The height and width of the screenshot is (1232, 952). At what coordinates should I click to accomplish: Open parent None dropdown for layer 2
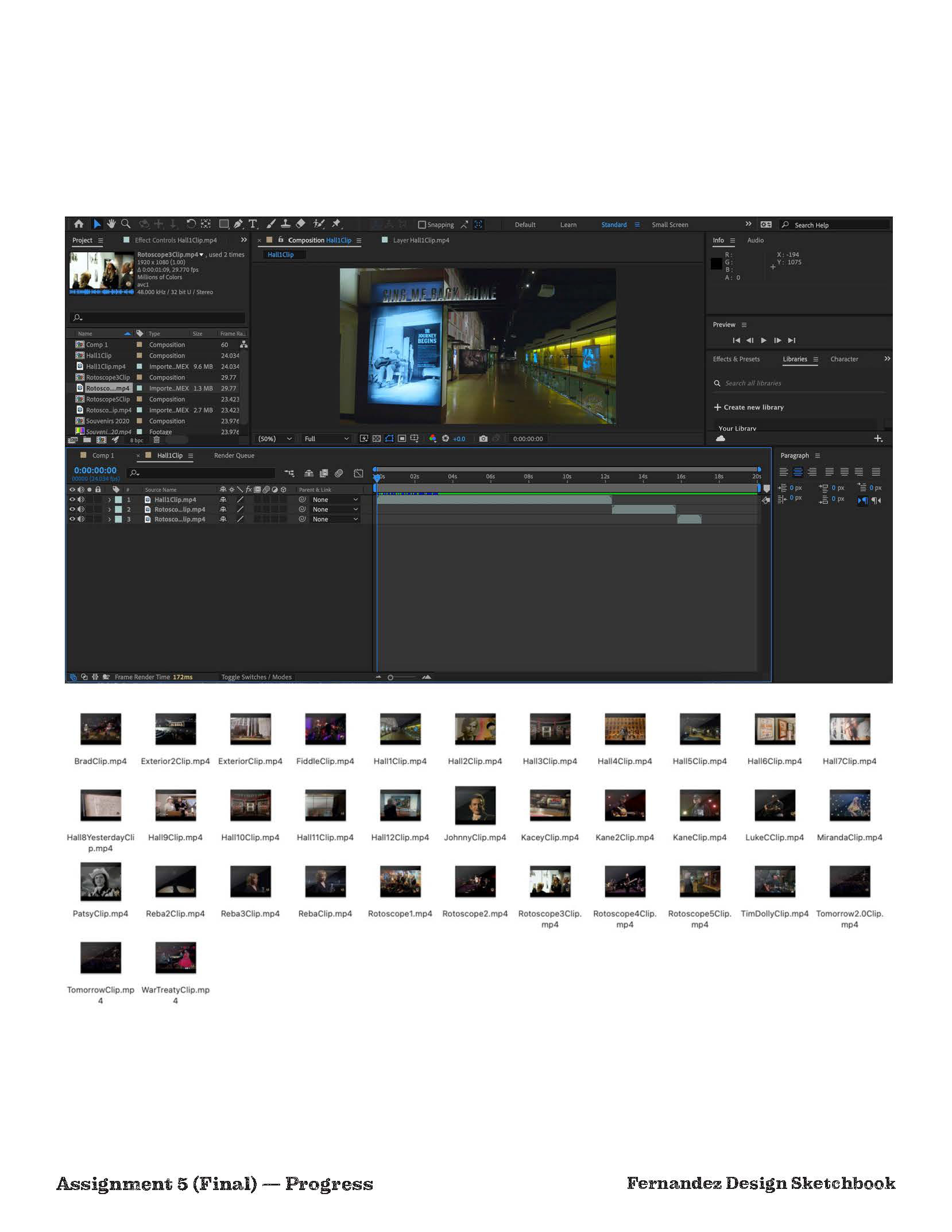(335, 509)
